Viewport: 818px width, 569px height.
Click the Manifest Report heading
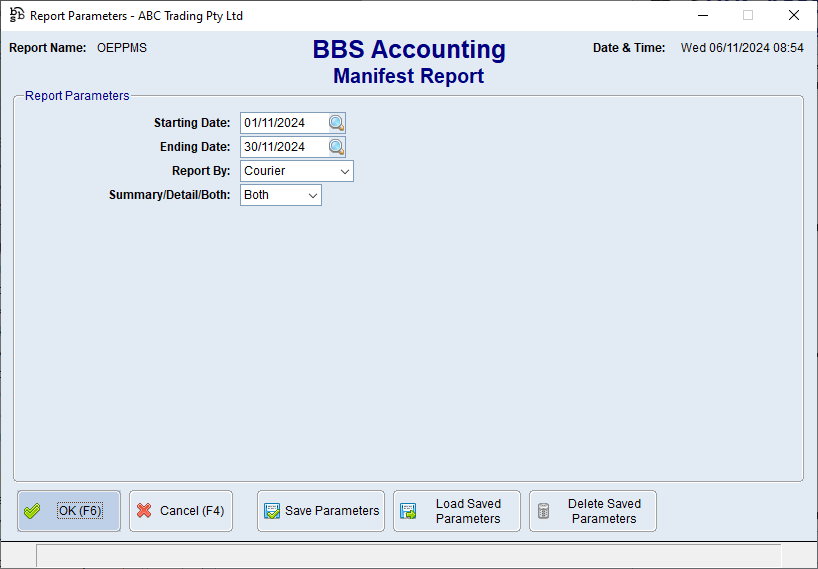(408, 76)
